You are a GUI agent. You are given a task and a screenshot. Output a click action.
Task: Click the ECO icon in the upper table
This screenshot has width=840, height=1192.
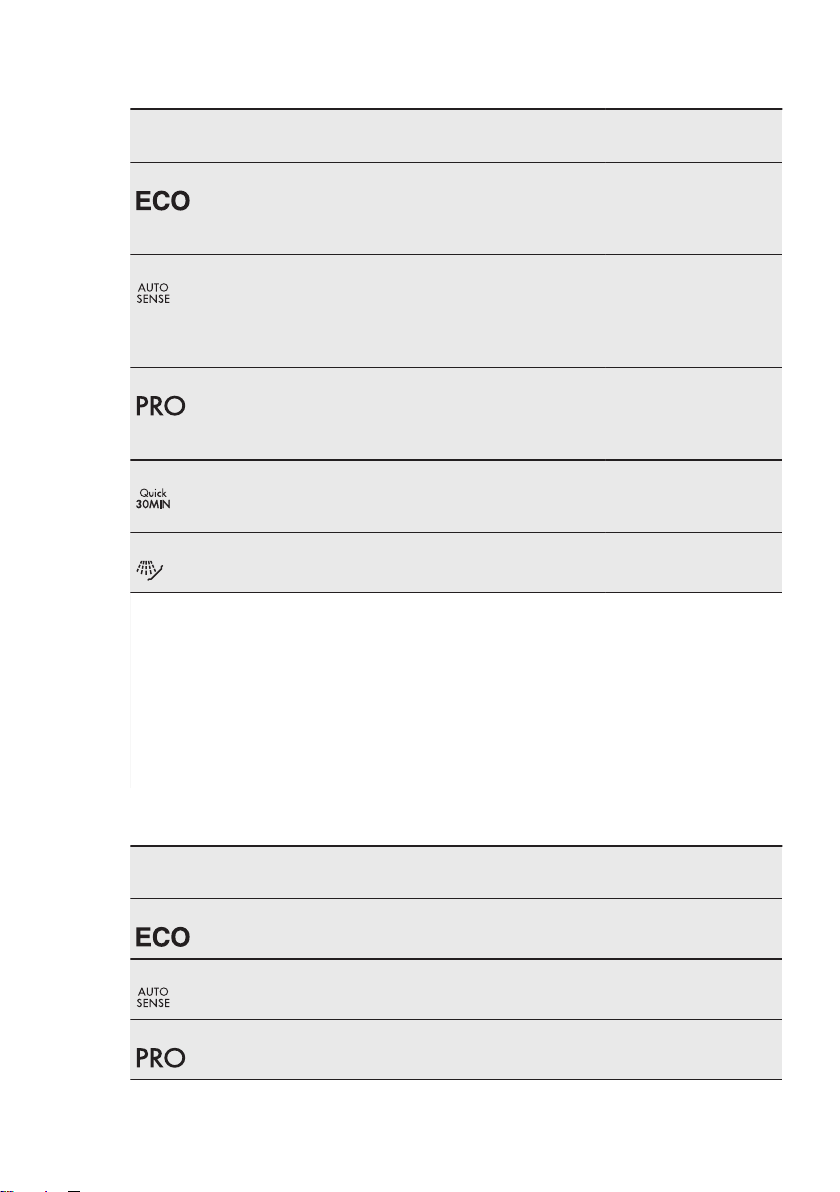[x=163, y=201]
